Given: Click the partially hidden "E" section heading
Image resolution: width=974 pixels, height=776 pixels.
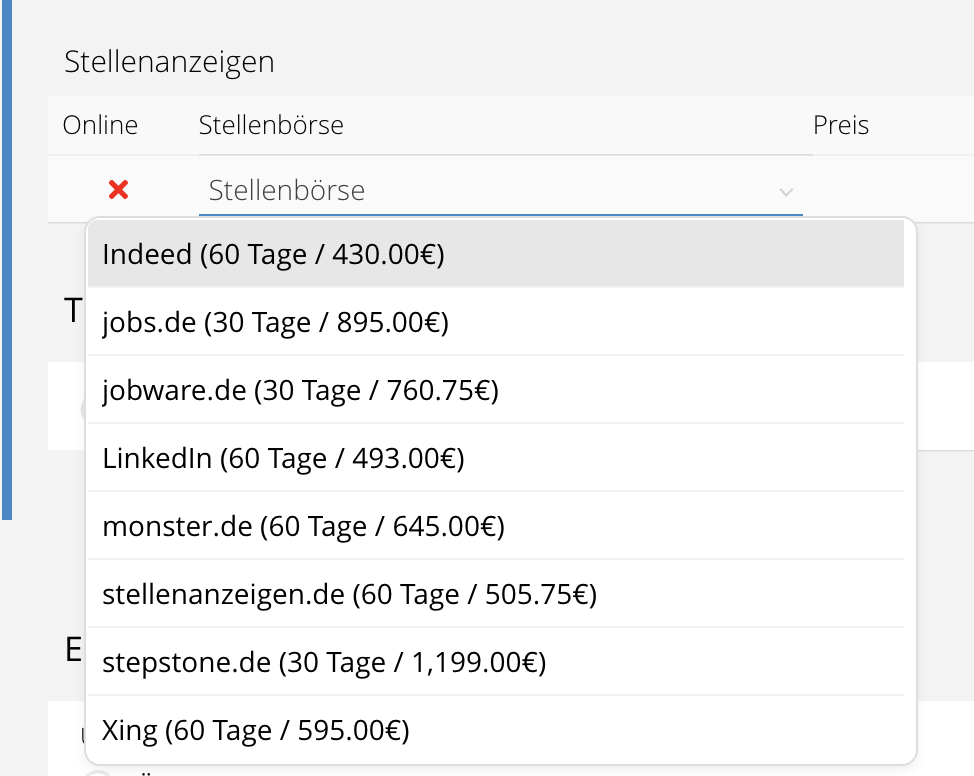Looking at the screenshot, I should pos(73,650).
